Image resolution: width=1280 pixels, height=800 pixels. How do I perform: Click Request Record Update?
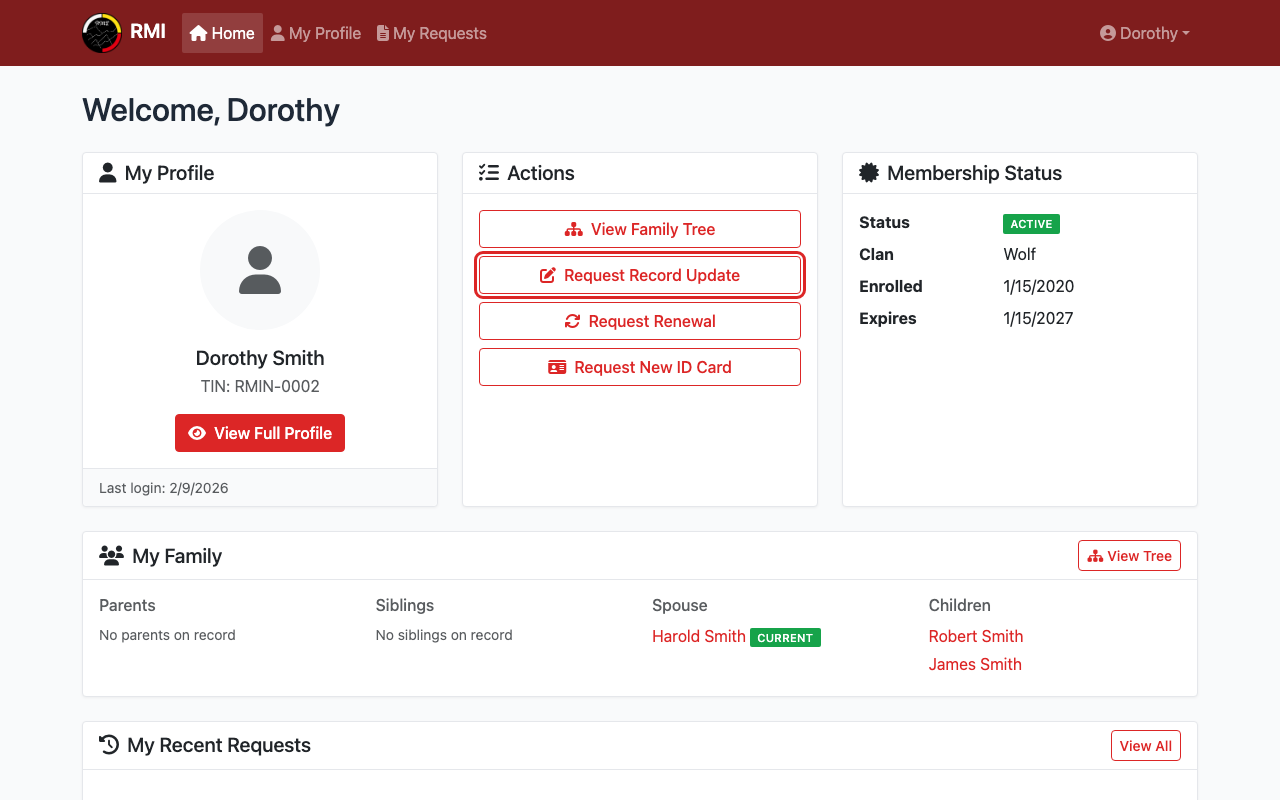tap(639, 275)
